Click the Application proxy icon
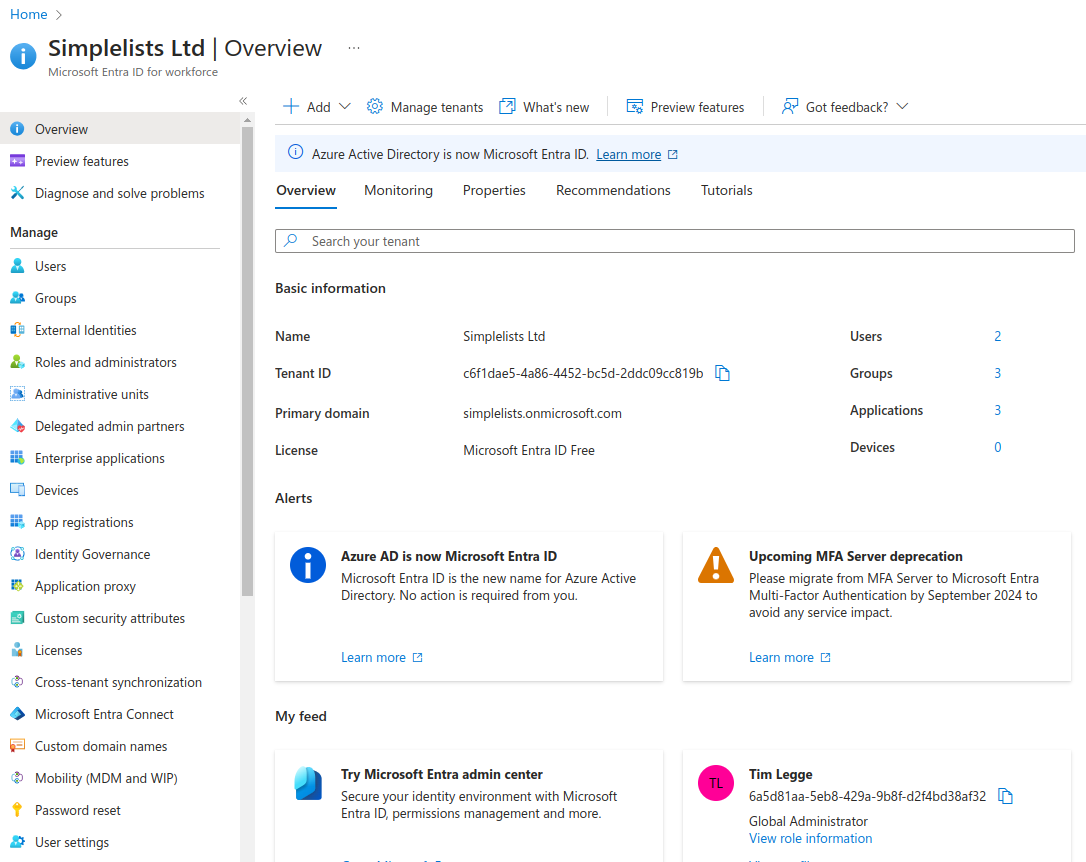The height and width of the screenshot is (862, 1086). pyautogui.click(x=17, y=586)
